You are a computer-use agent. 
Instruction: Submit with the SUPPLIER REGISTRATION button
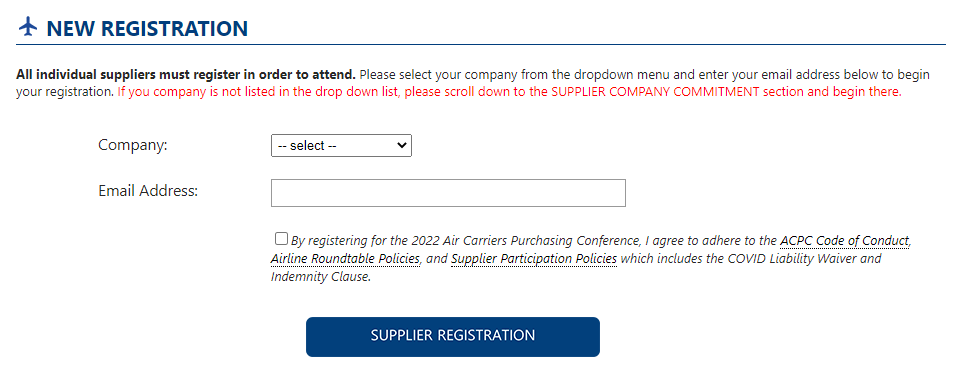pos(453,337)
